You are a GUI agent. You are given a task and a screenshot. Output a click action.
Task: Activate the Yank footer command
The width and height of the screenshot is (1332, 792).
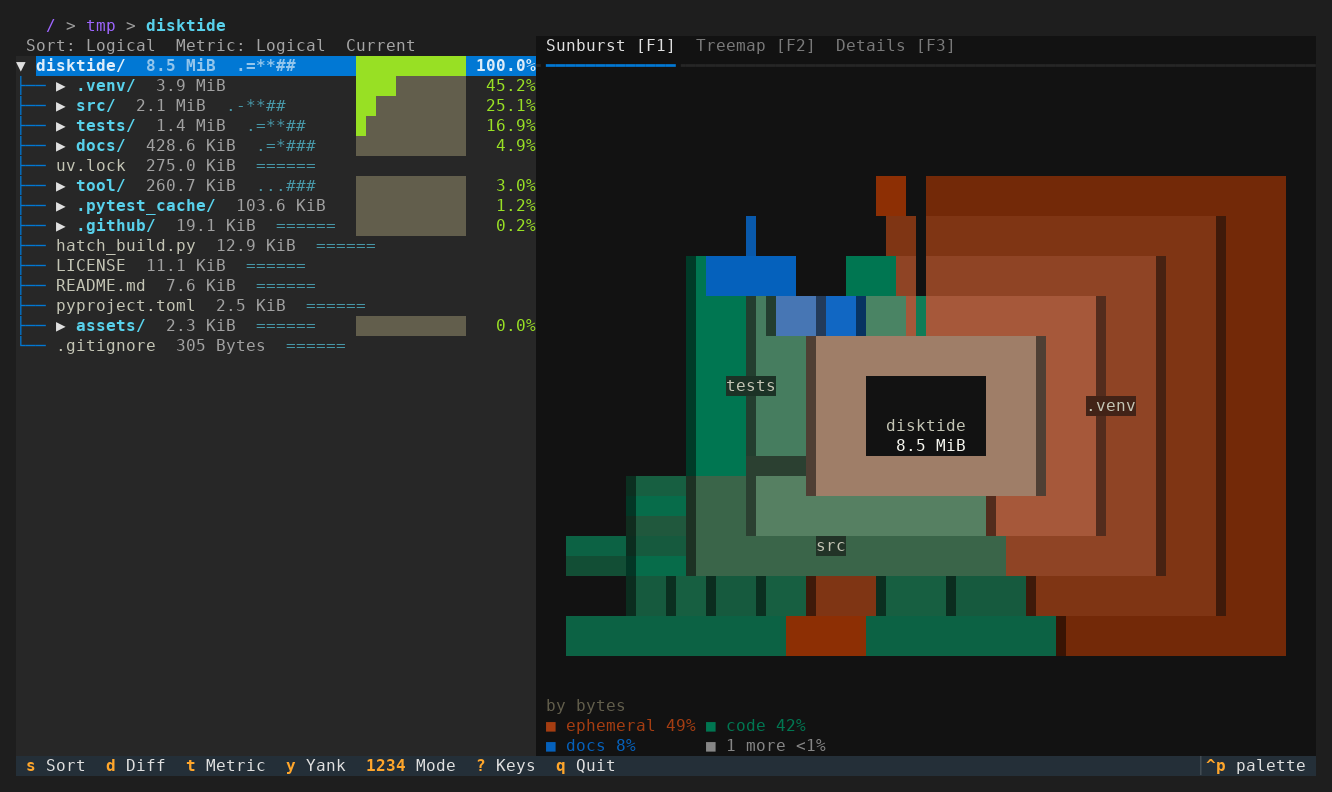pos(316,766)
